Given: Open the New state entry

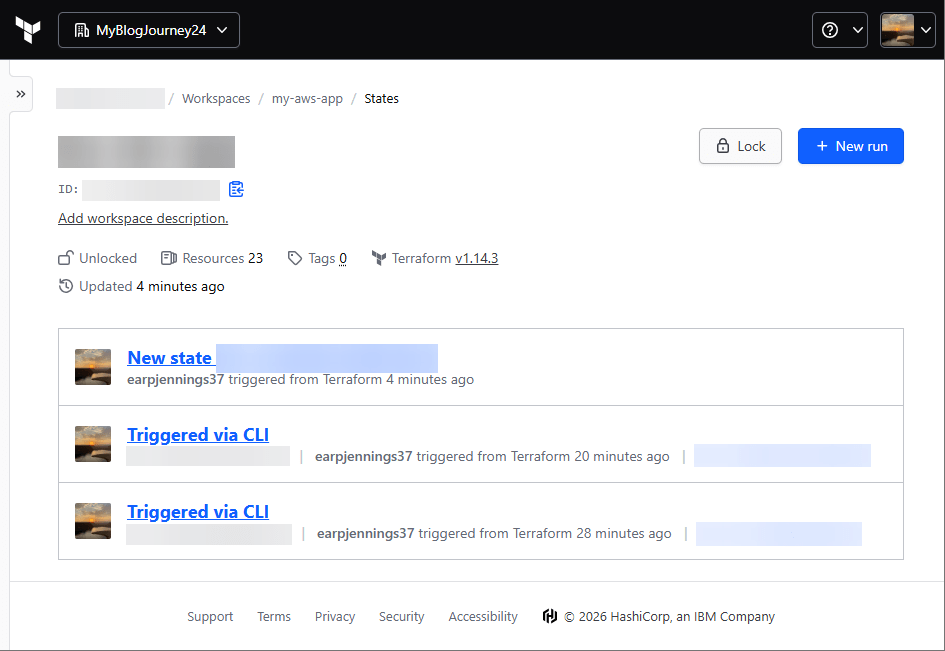Looking at the screenshot, I should [x=169, y=357].
